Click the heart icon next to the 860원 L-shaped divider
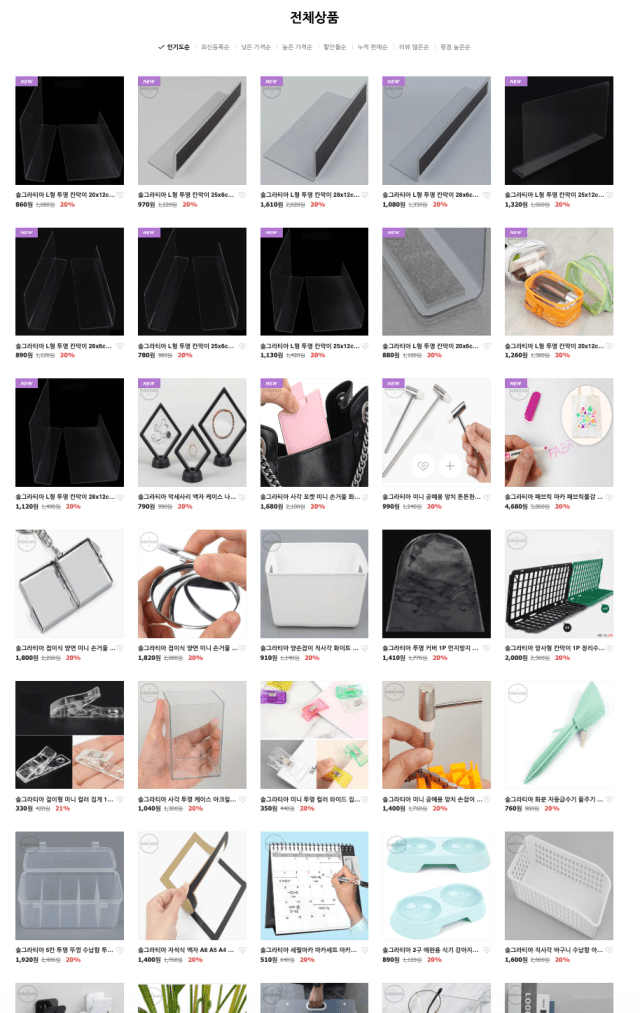The width and height of the screenshot is (640, 1013). pos(119,195)
